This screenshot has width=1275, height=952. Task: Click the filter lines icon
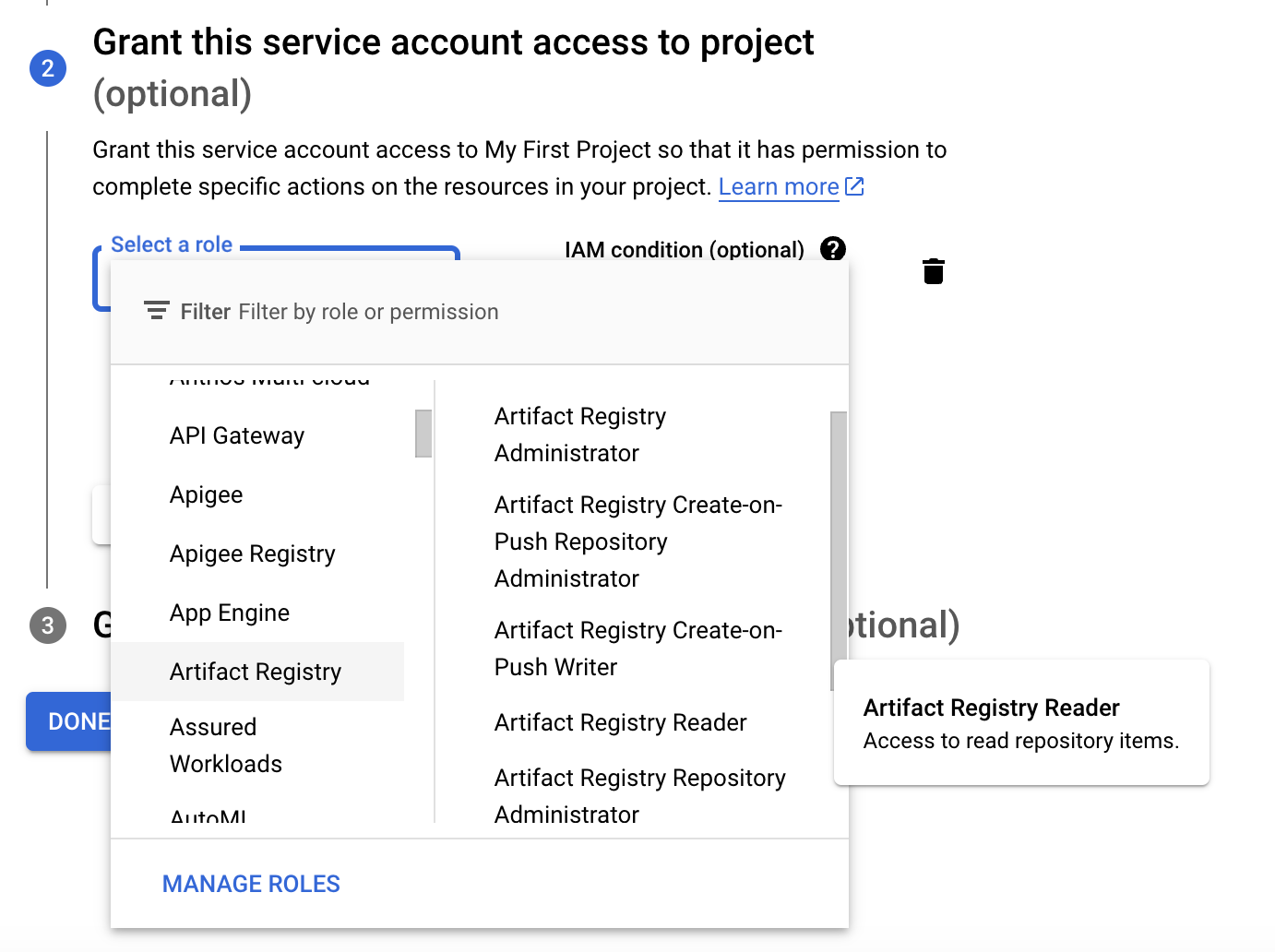(x=157, y=311)
